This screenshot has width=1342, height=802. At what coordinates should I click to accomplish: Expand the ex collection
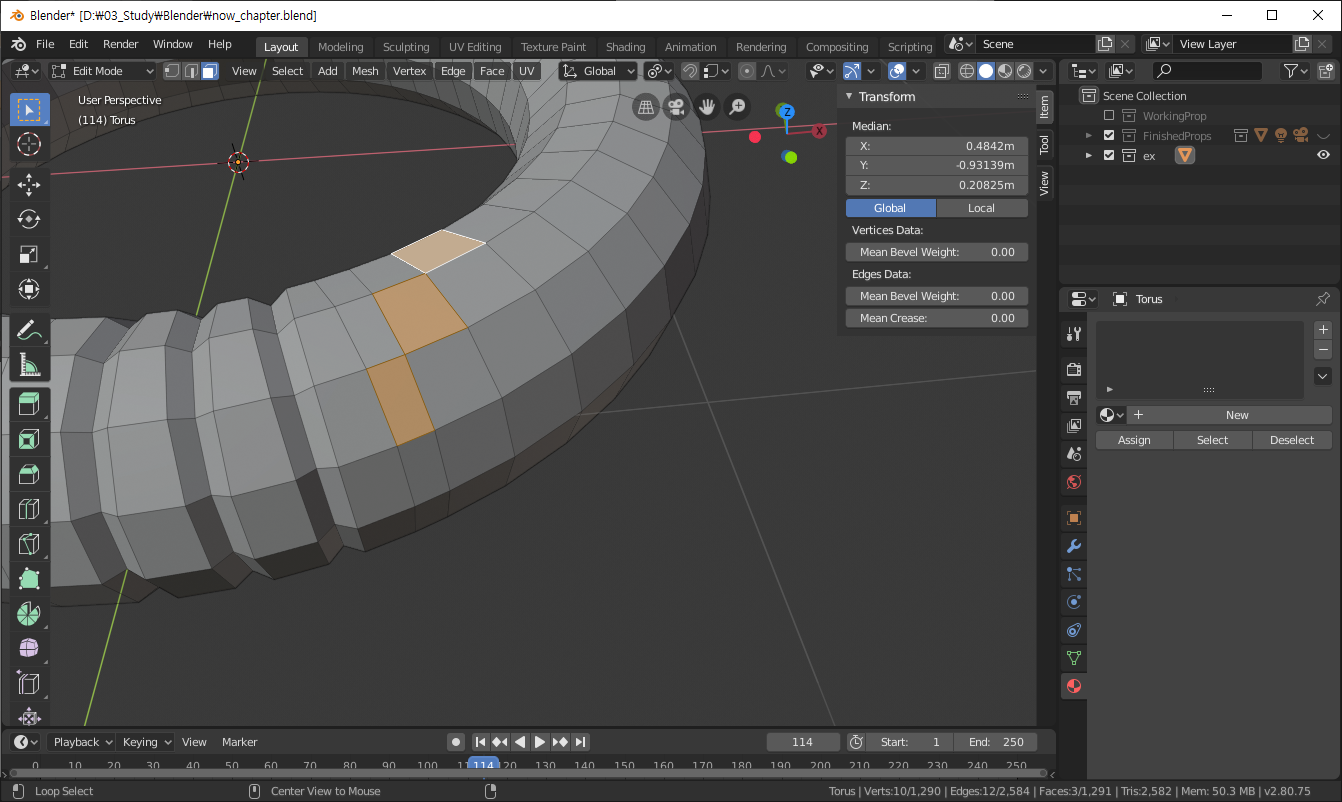[x=1089, y=156]
